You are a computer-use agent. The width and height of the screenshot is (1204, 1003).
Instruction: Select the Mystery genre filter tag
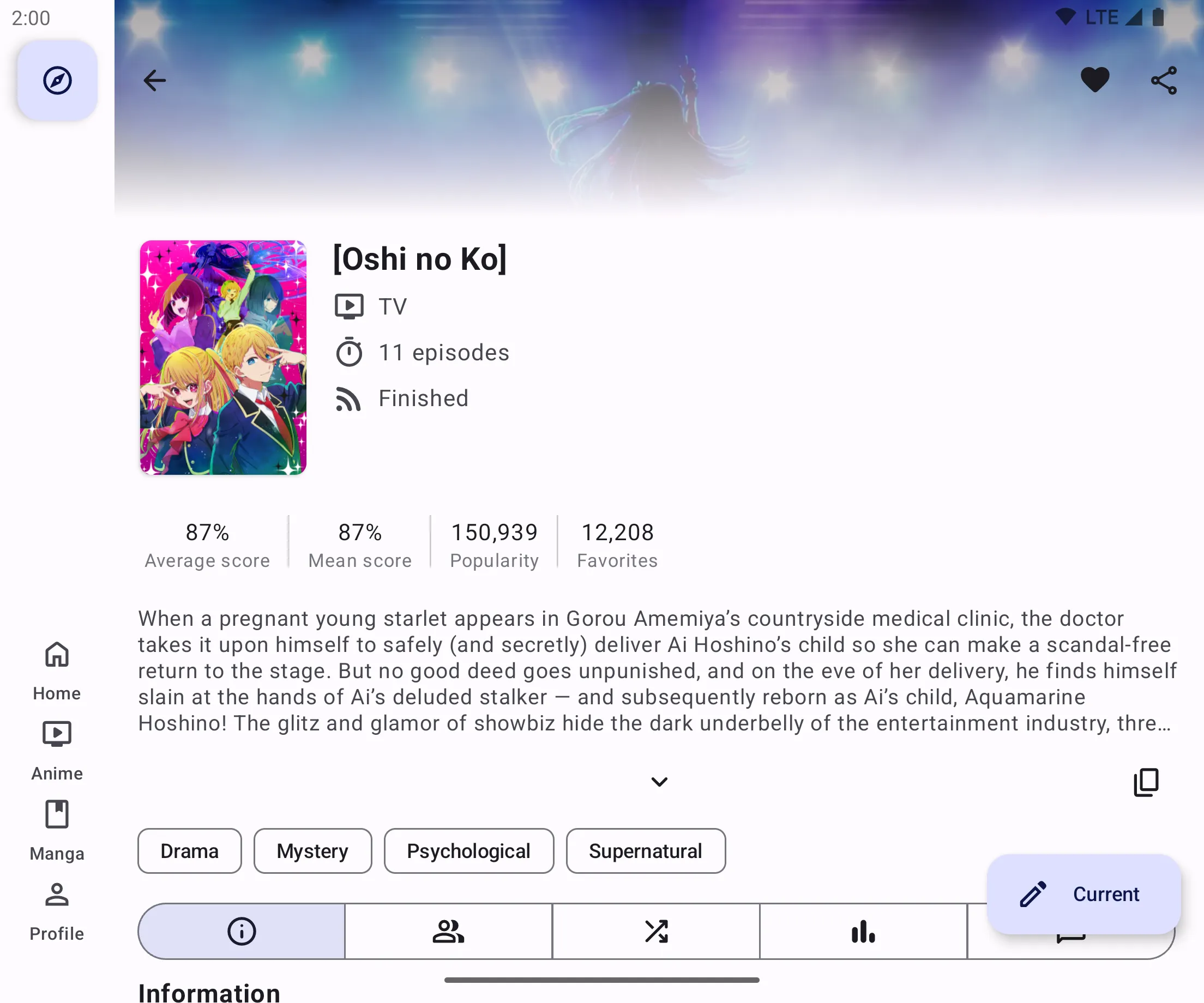pyautogui.click(x=312, y=851)
